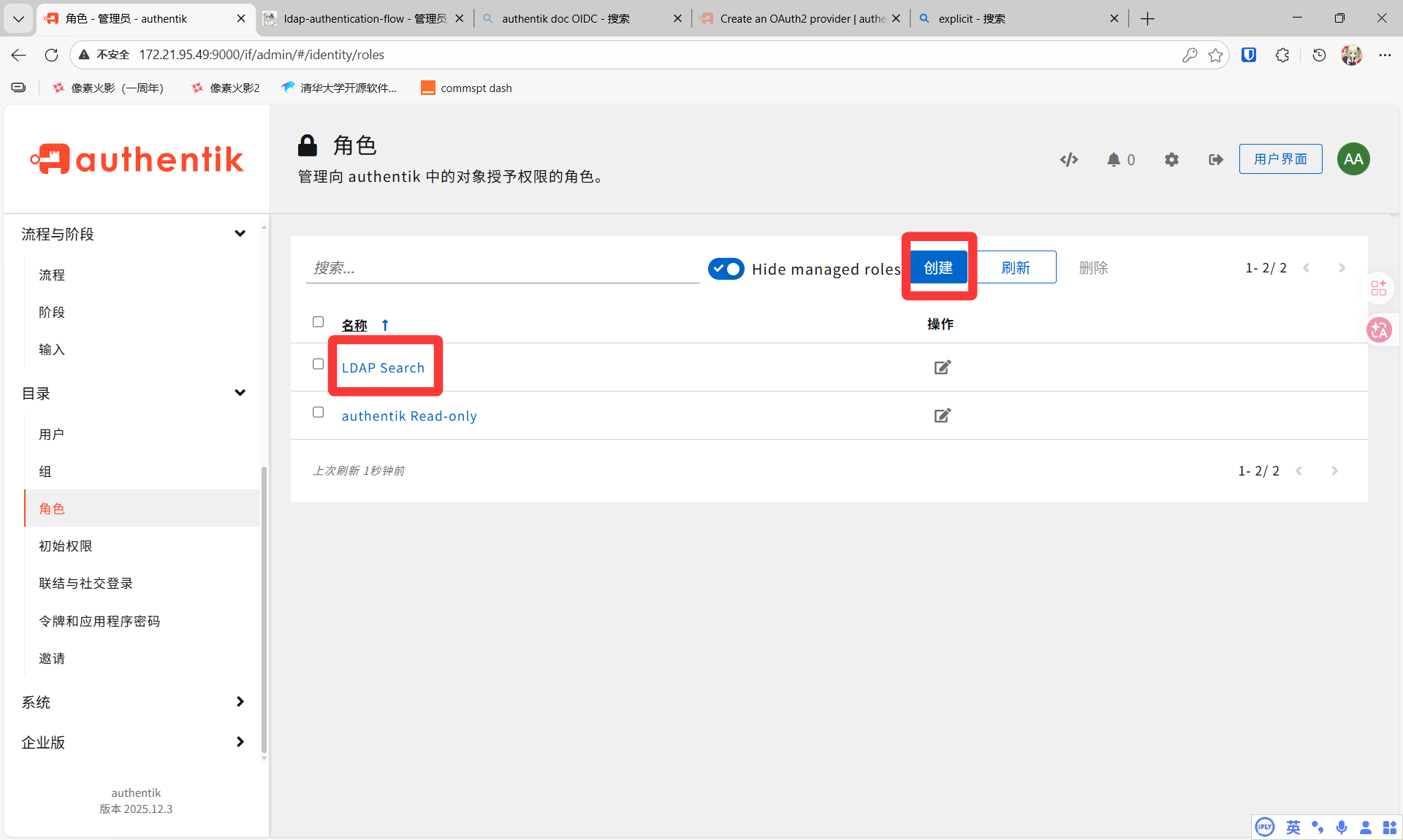Image resolution: width=1403 pixels, height=840 pixels.
Task: Collapse the 流程与阶段 sidebar section
Action: tap(240, 234)
